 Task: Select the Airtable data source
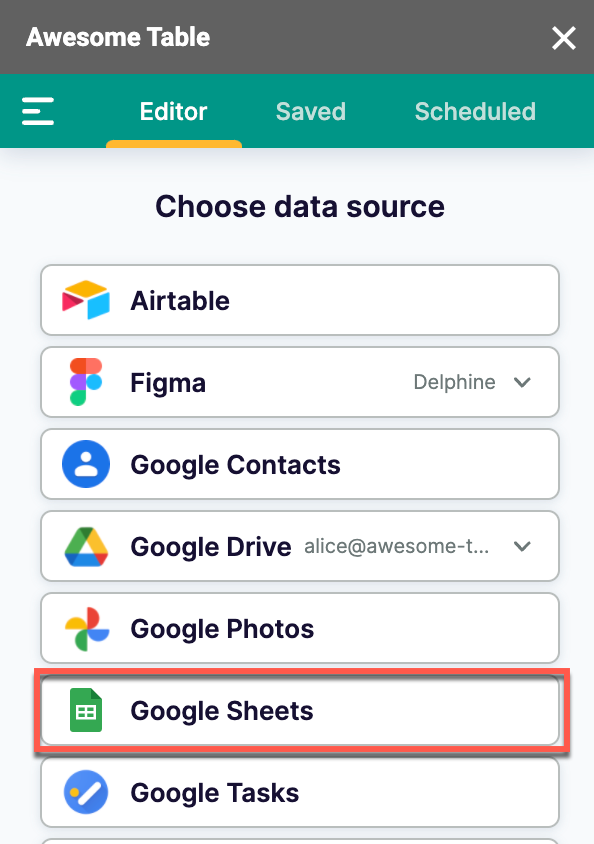click(x=300, y=300)
